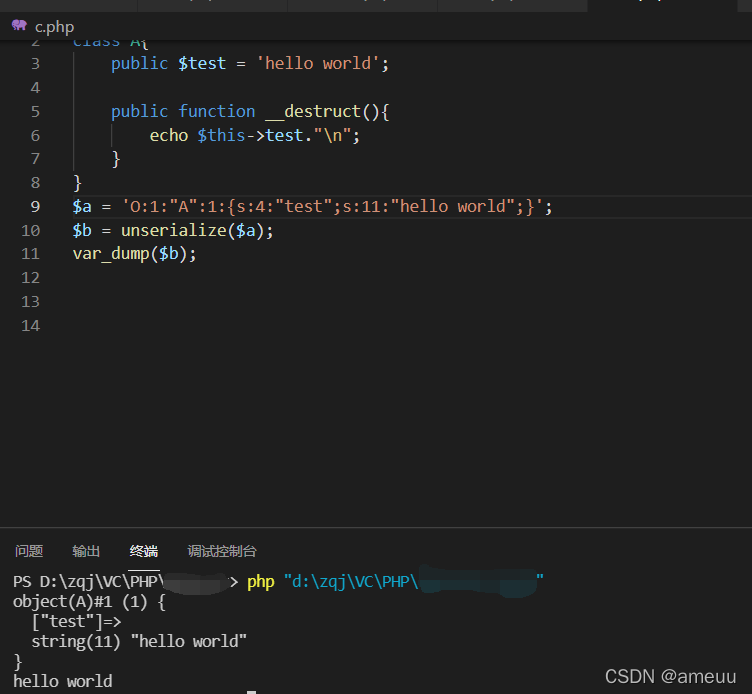This screenshot has height=694, width=752.
Task: Click line number 11 in the gutter
Action: click(30, 254)
